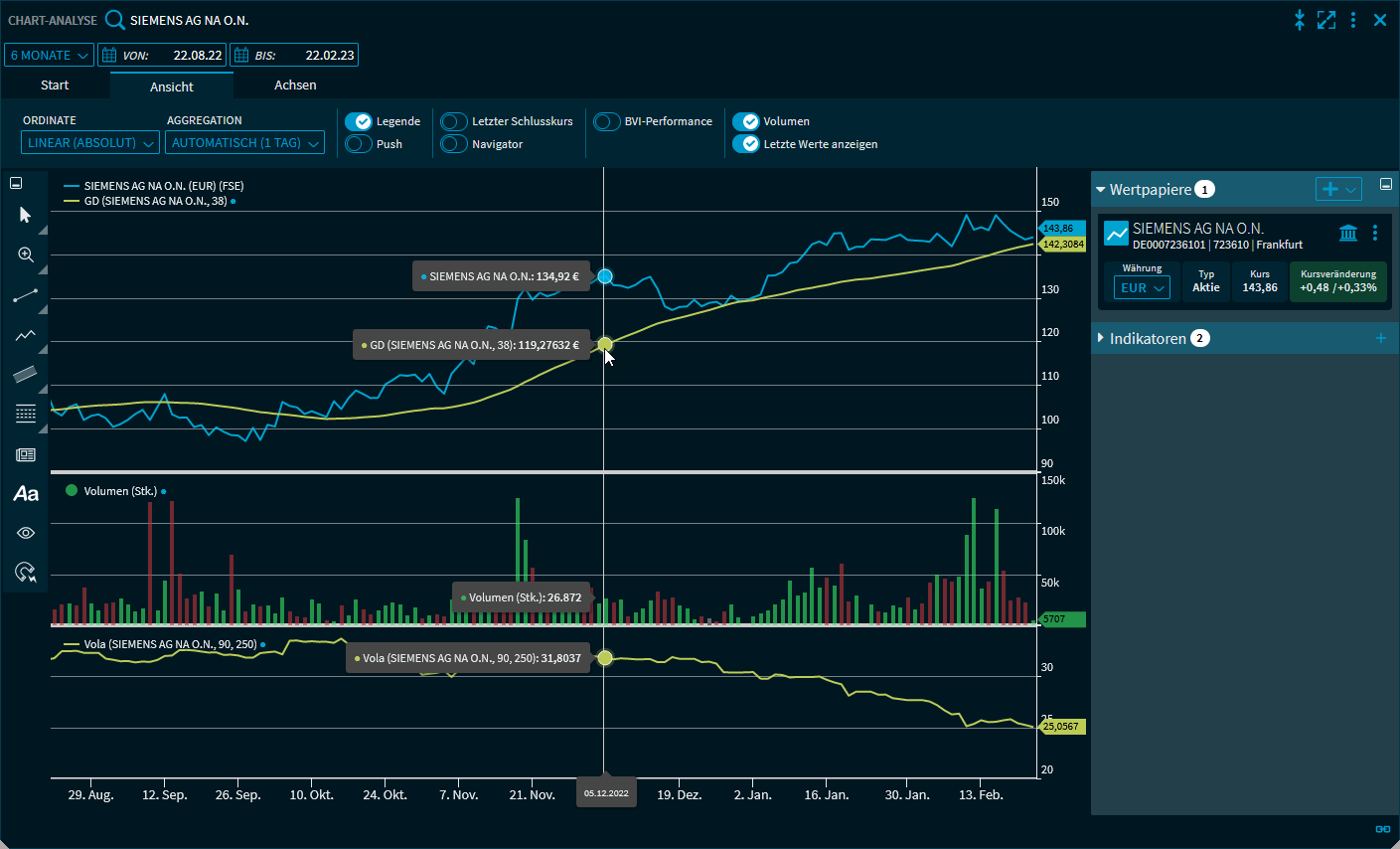Switch to the Start tab
The width and height of the screenshot is (1400, 849).
(55, 85)
